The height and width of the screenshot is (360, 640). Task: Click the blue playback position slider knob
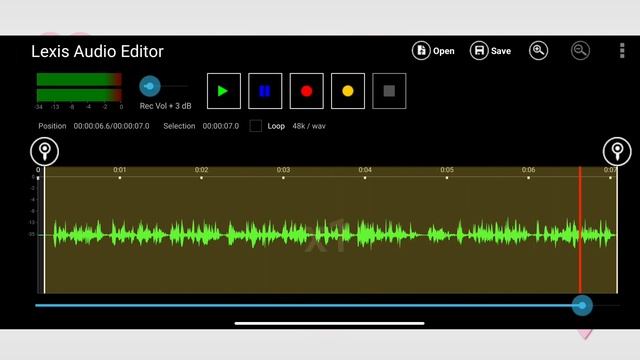pyautogui.click(x=582, y=305)
